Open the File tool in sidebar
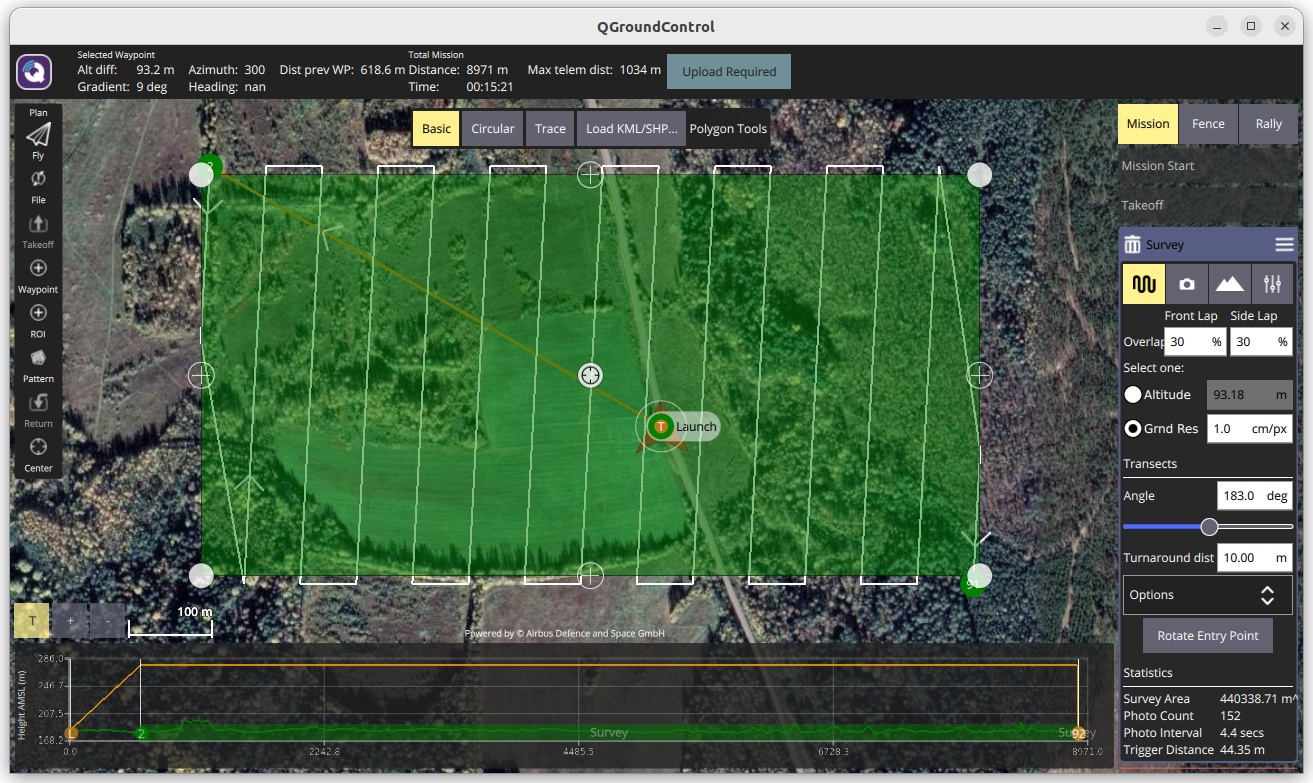 click(x=38, y=180)
